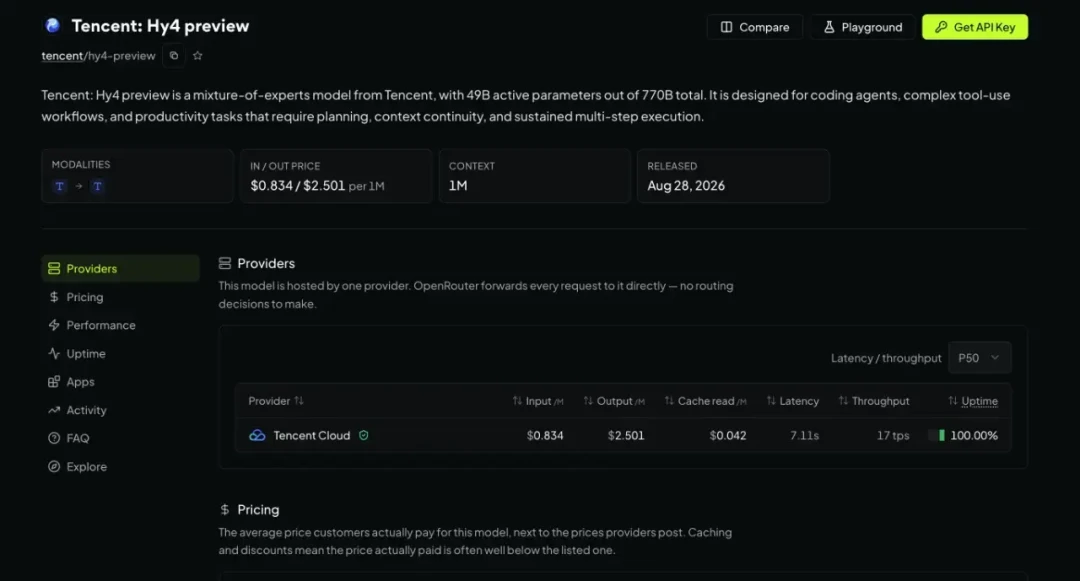Open the tencent author link
The image size is (1080, 581).
(62, 56)
